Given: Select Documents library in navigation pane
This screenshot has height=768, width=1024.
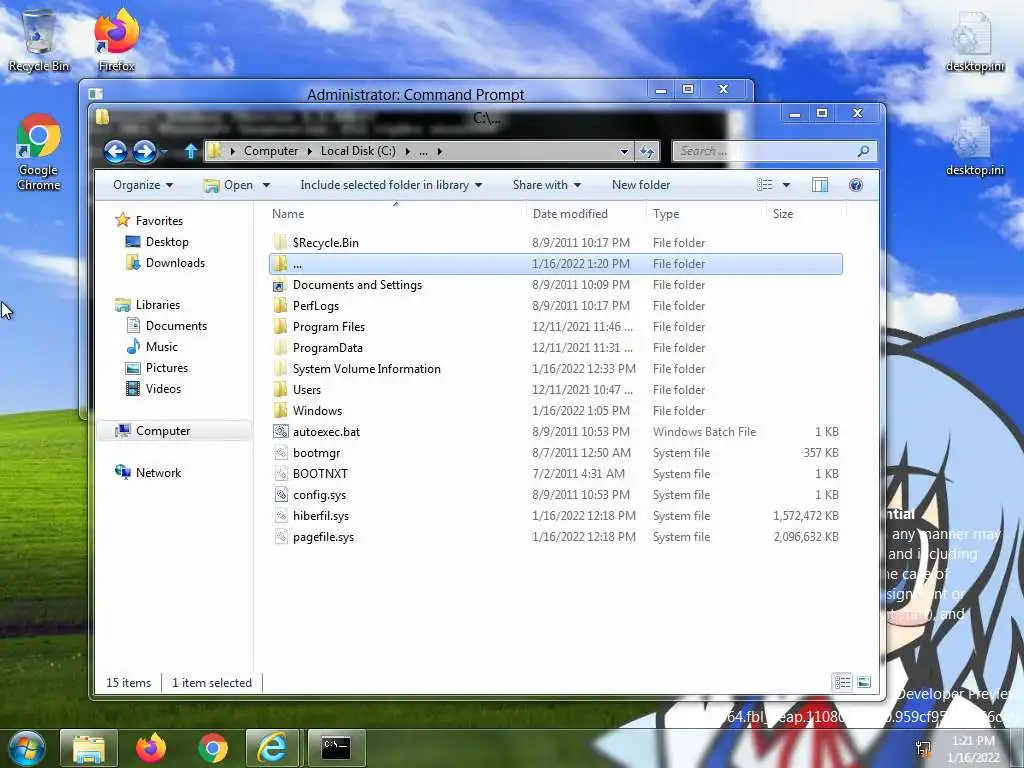Looking at the screenshot, I should coord(176,326).
